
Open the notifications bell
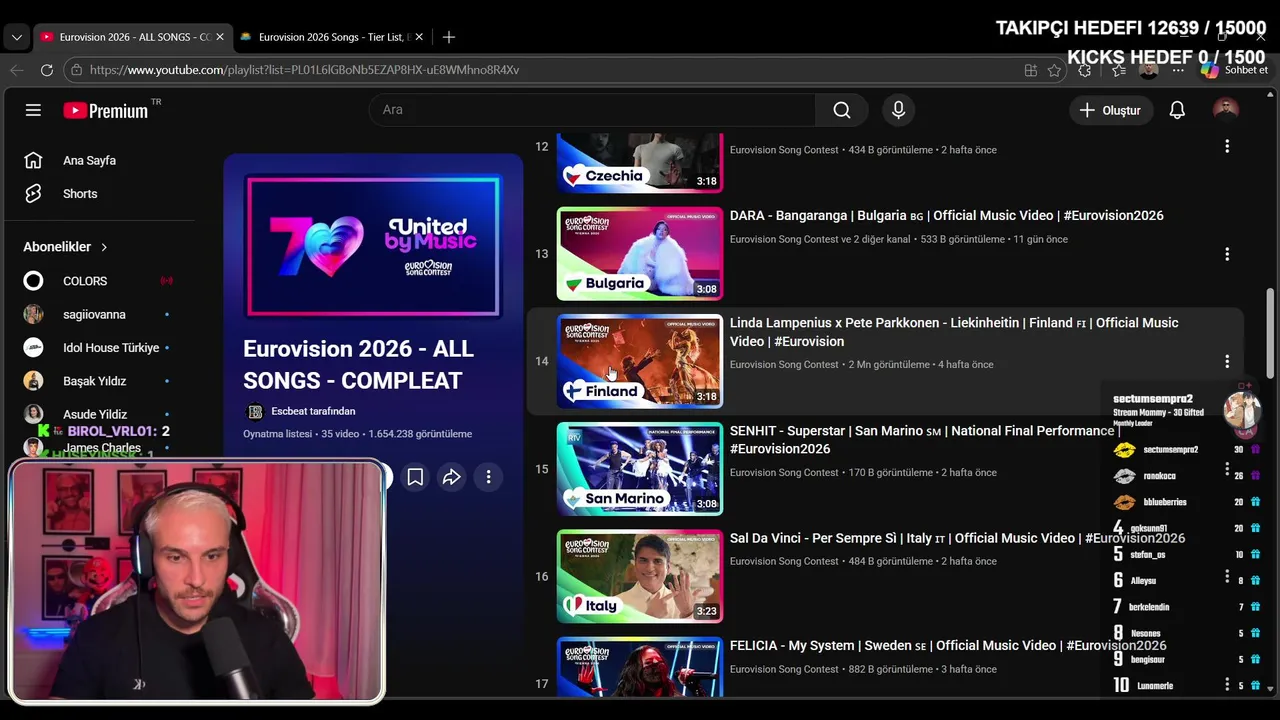1177,110
